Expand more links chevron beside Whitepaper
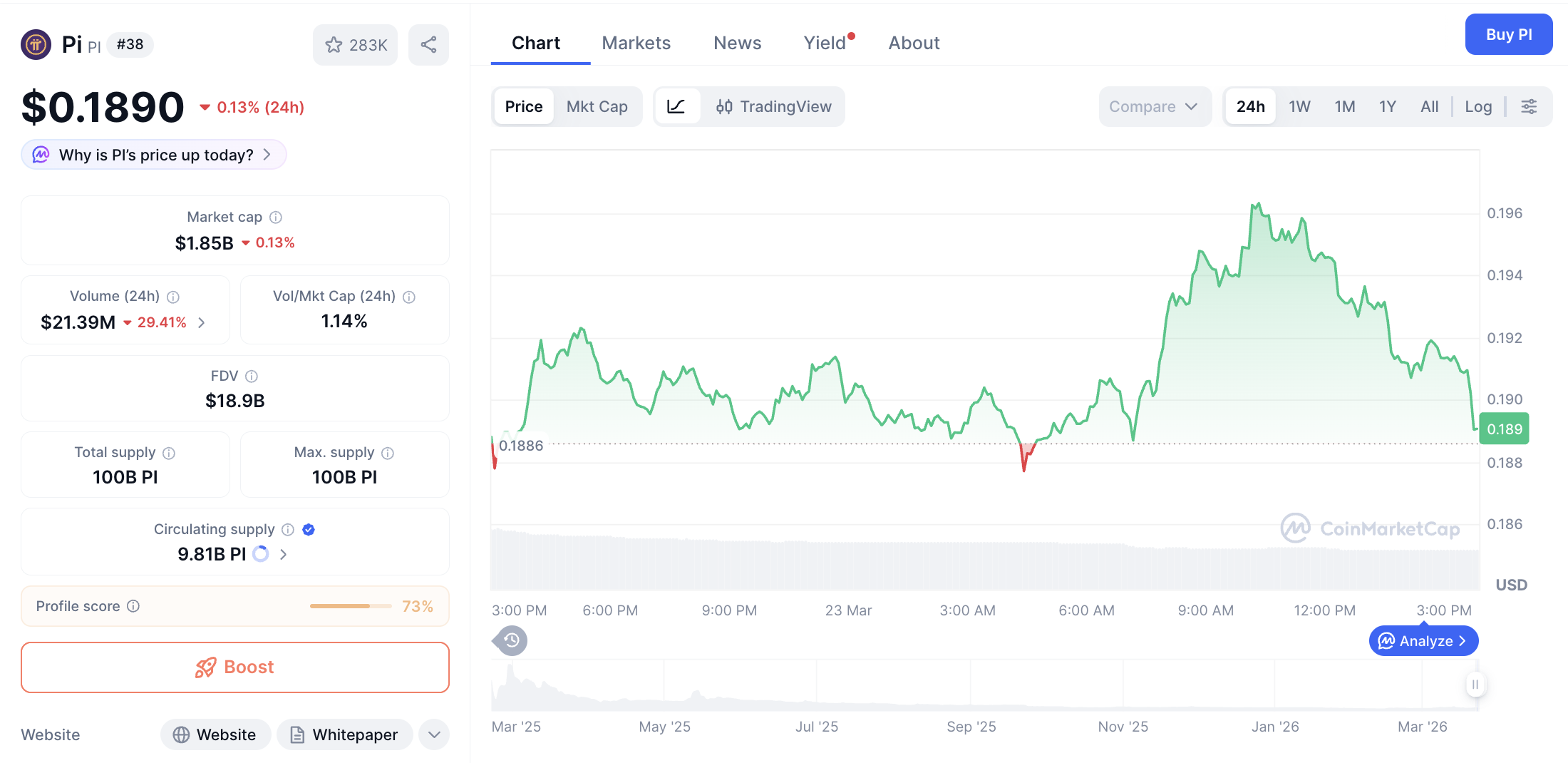Viewport: 1568px width, 763px height. tap(434, 734)
